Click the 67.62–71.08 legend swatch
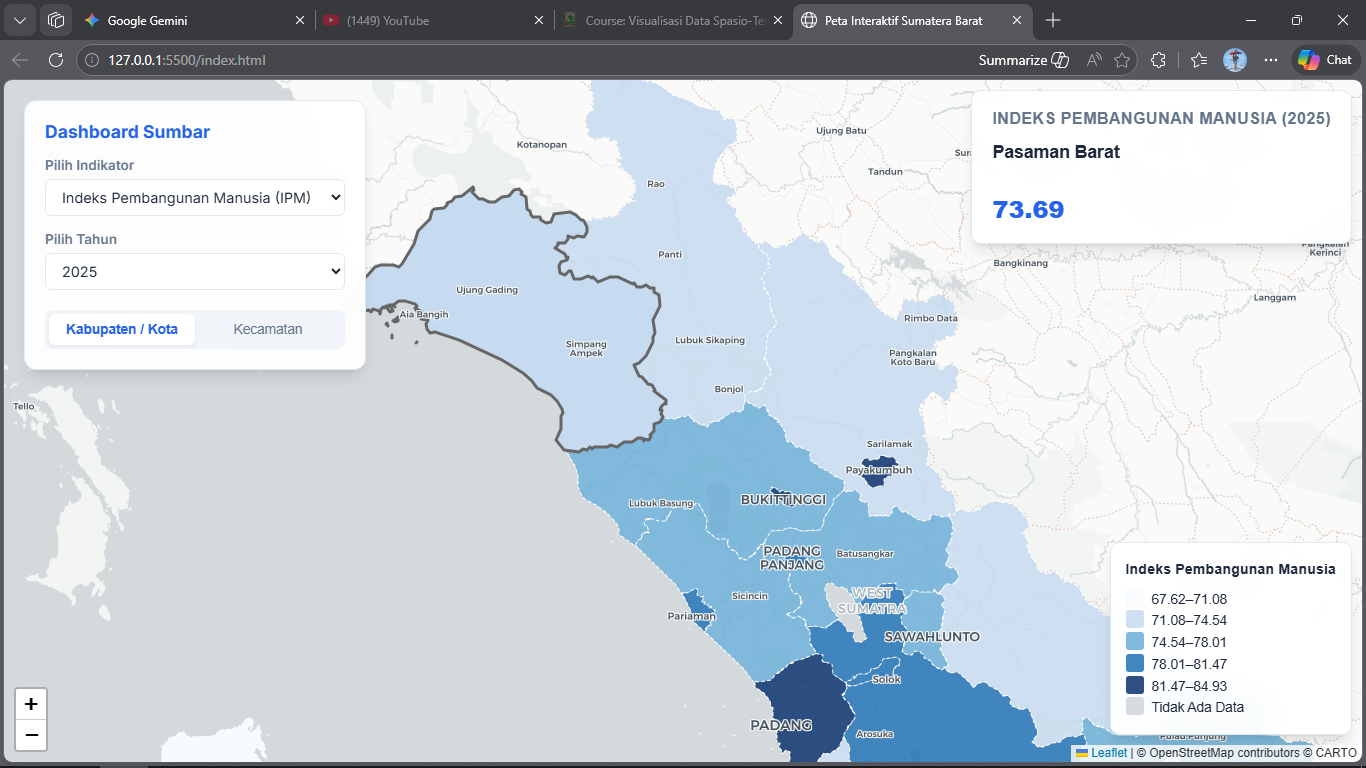 tap(1135, 599)
